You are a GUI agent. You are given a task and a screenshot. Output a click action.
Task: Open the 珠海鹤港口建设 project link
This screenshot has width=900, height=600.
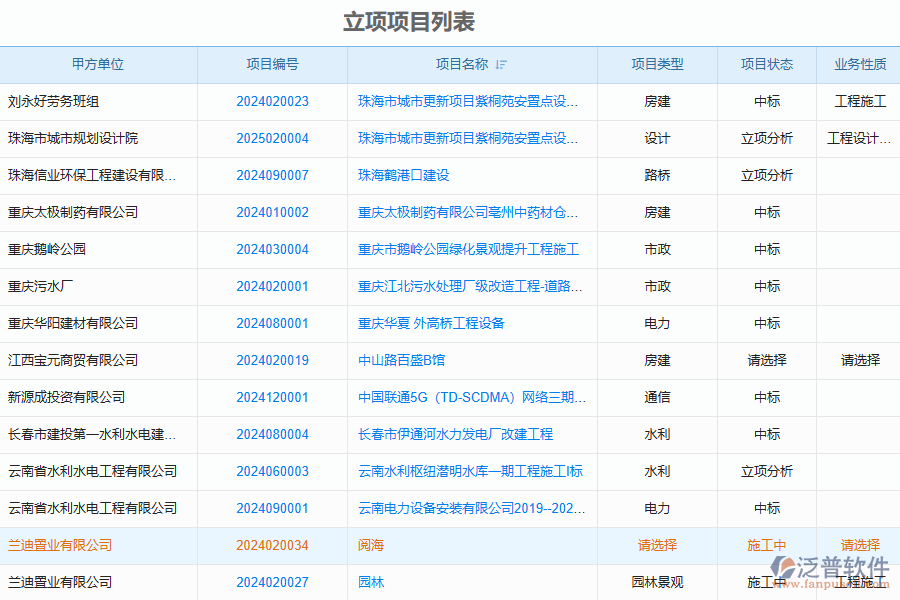(404, 176)
